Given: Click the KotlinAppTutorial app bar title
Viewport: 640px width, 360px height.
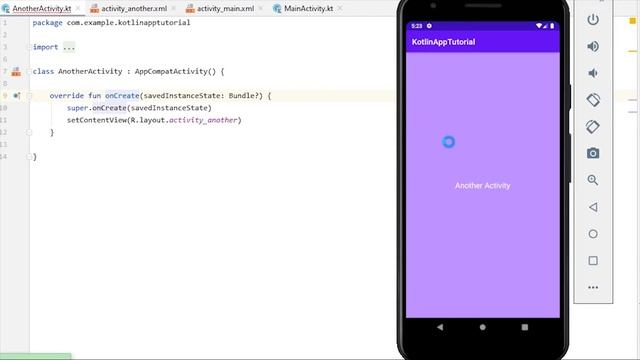Looking at the screenshot, I should [443, 42].
